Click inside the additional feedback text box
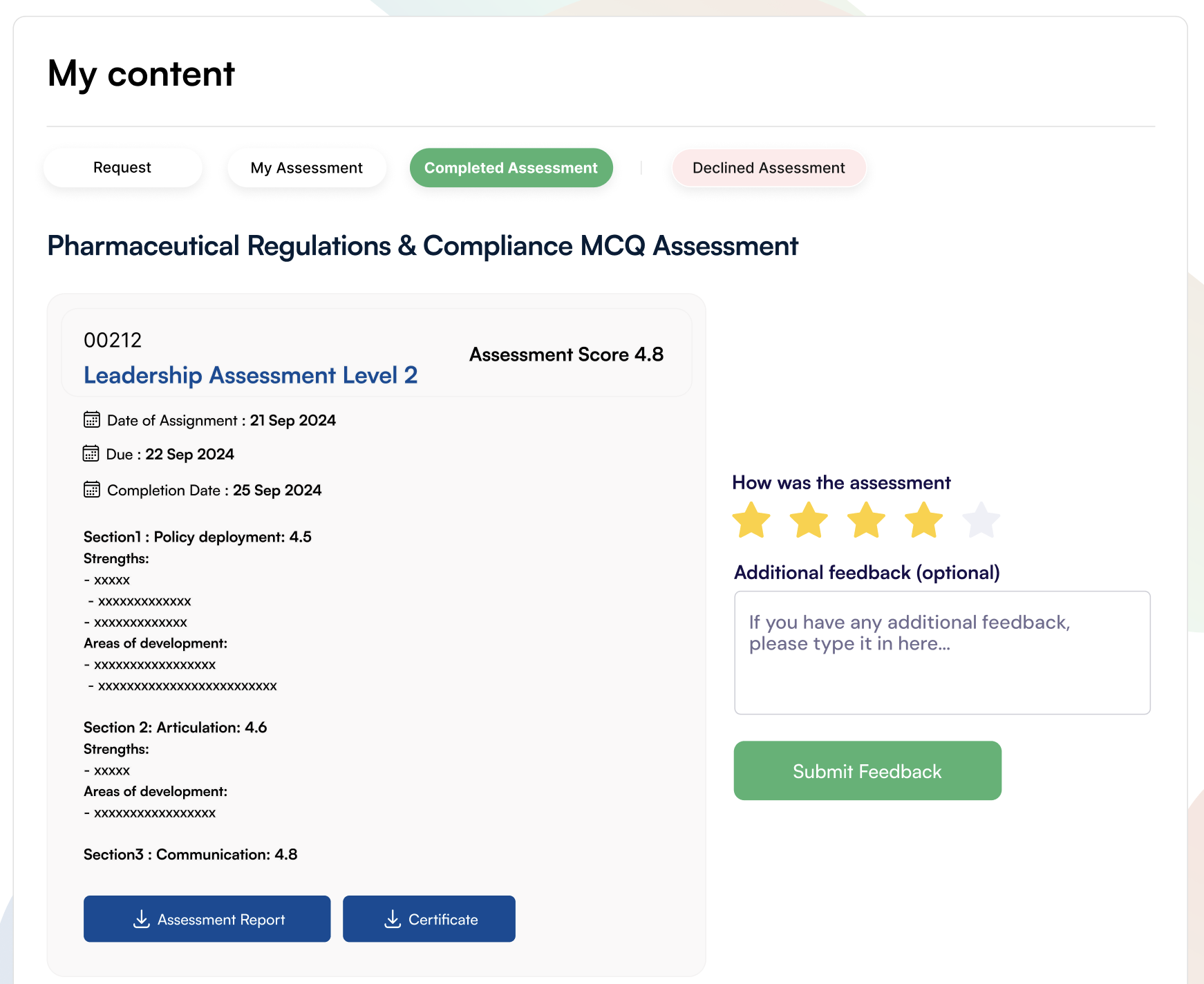Image resolution: width=1204 pixels, height=984 pixels. [941, 652]
